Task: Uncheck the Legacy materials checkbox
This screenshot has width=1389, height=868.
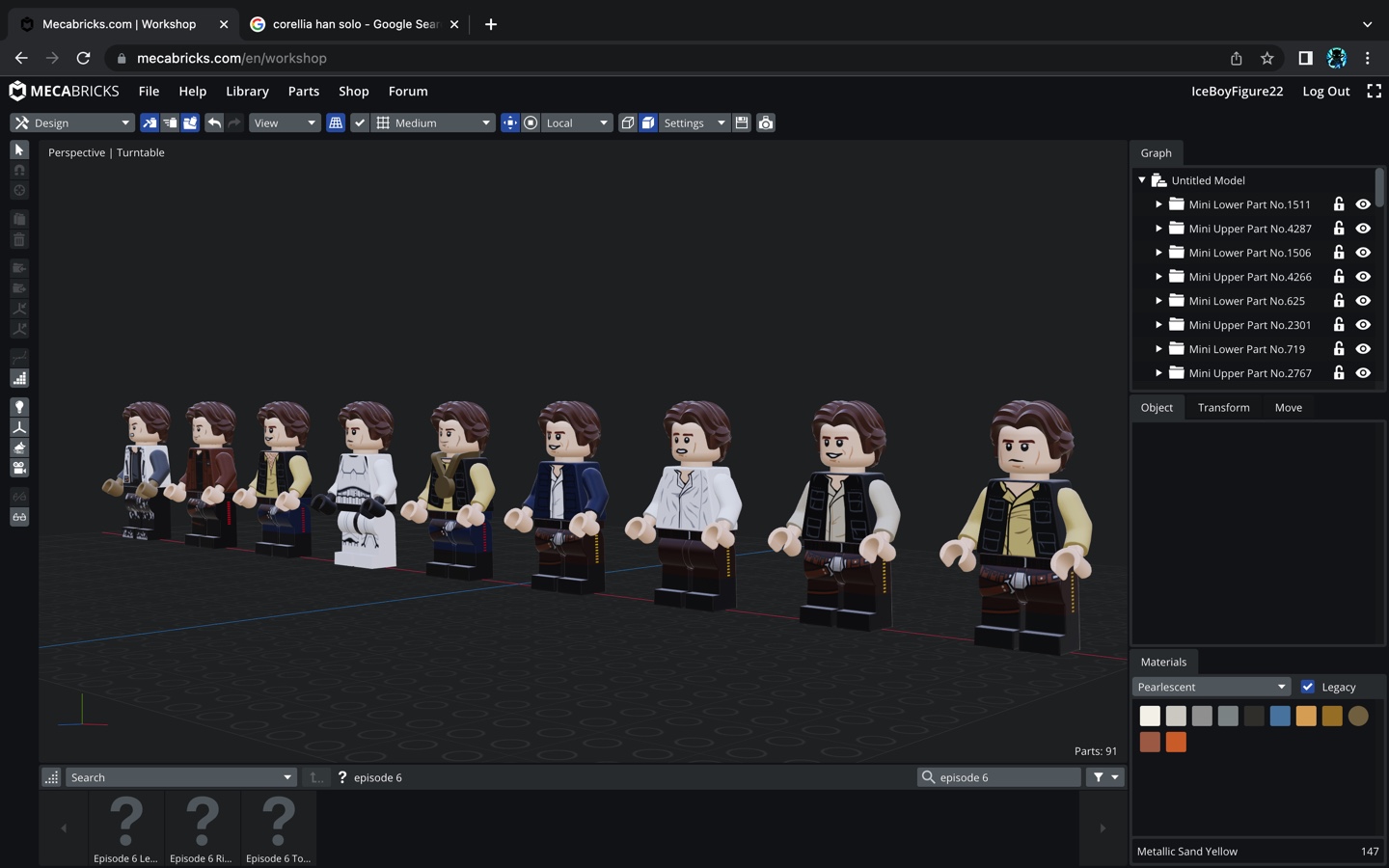Action: (1308, 687)
